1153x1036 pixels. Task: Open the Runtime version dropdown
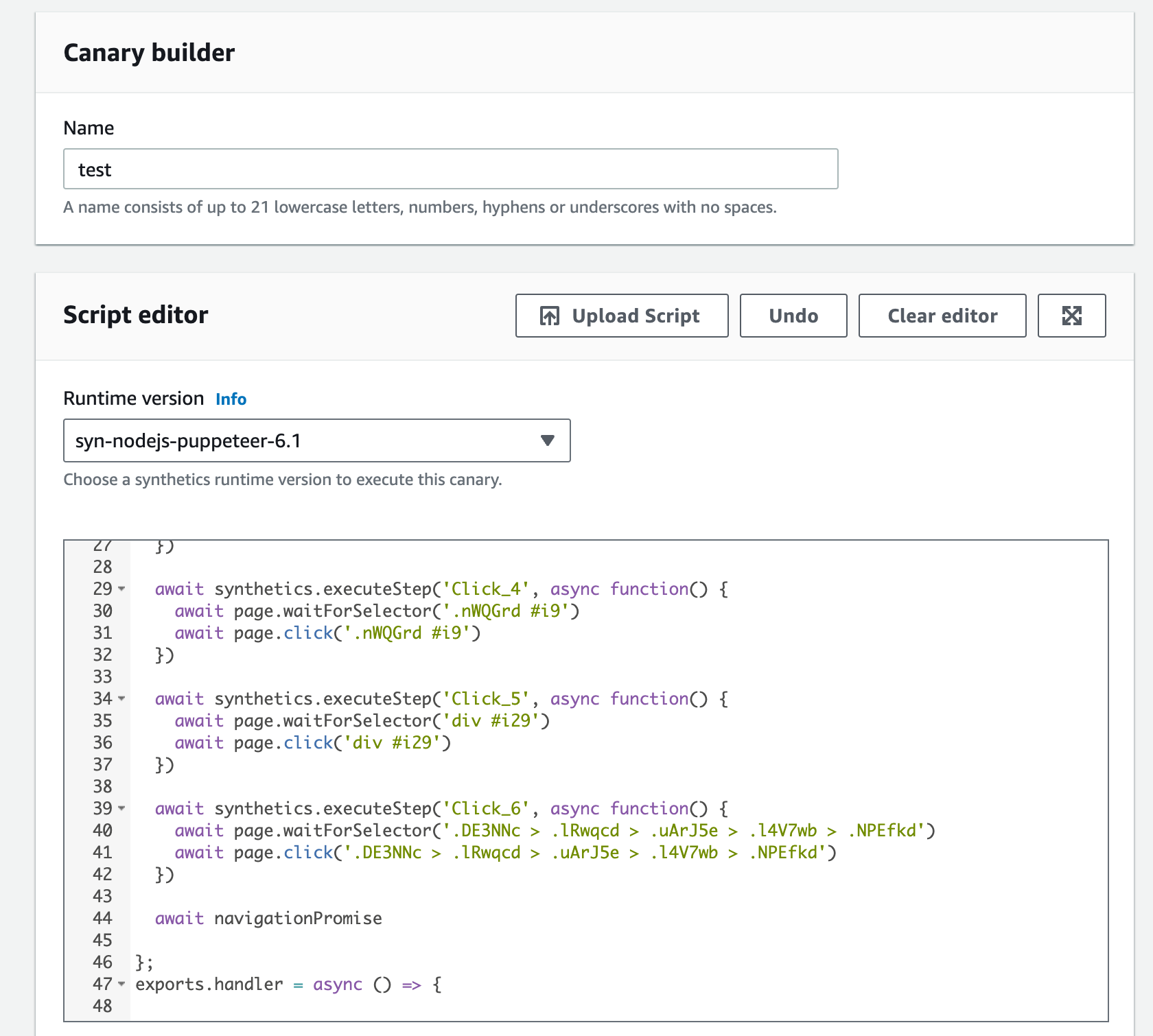pos(317,440)
